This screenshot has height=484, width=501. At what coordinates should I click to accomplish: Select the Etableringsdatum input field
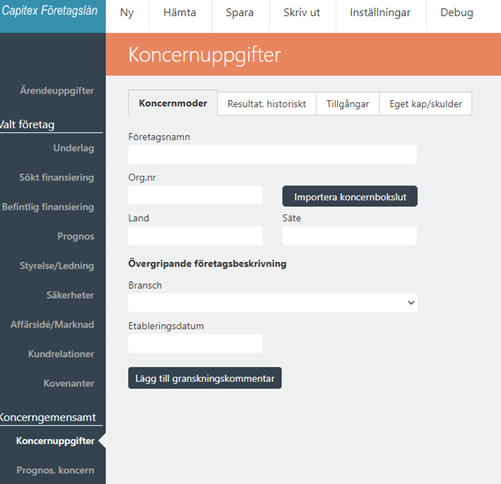pyautogui.click(x=195, y=343)
